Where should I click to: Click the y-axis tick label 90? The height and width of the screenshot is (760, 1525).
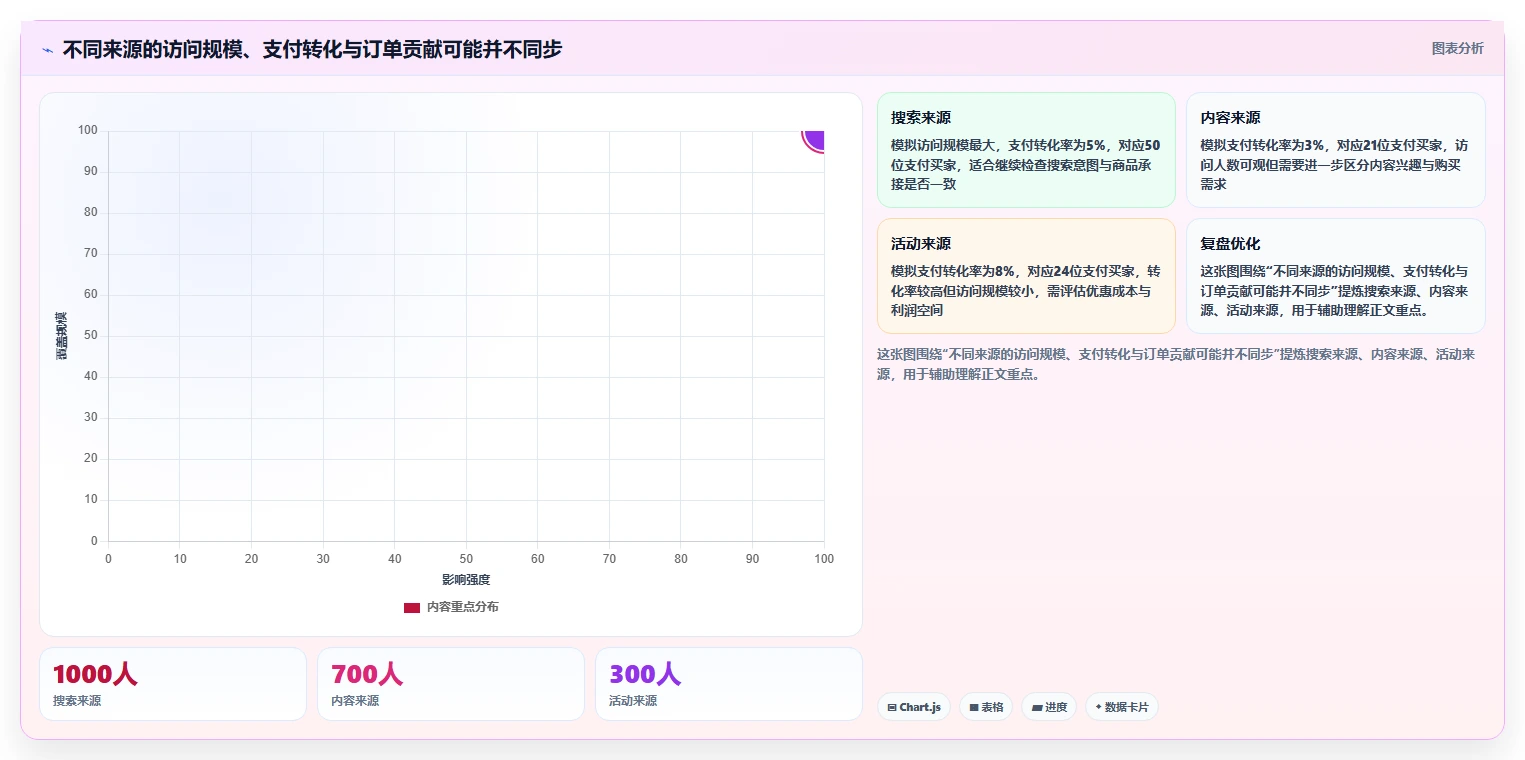91,172
